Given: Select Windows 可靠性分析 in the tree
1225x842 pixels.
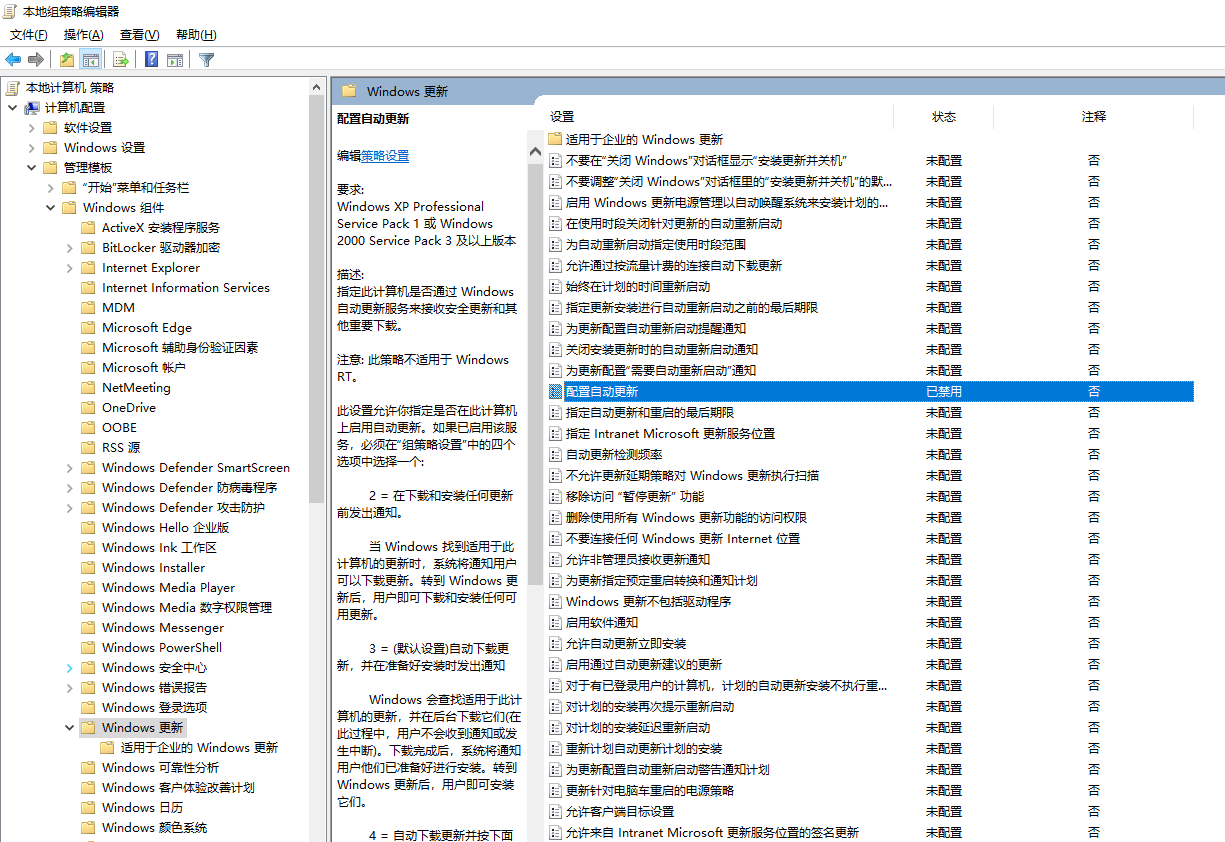Looking at the screenshot, I should [x=160, y=767].
